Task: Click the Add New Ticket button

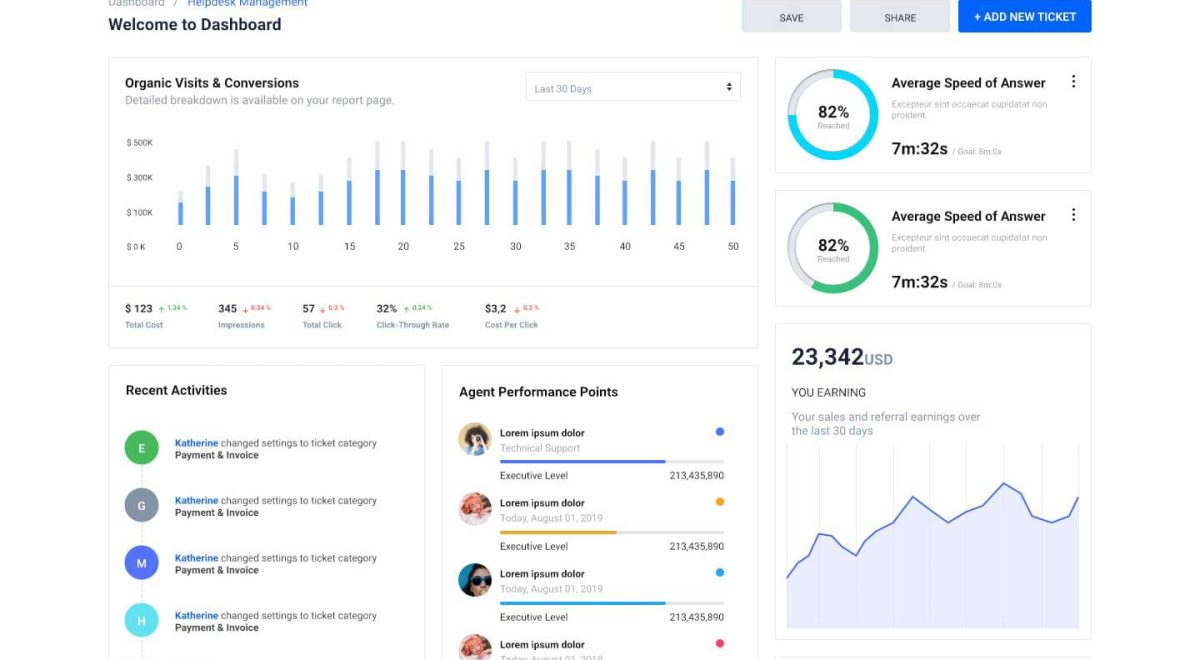Action: click(1024, 16)
